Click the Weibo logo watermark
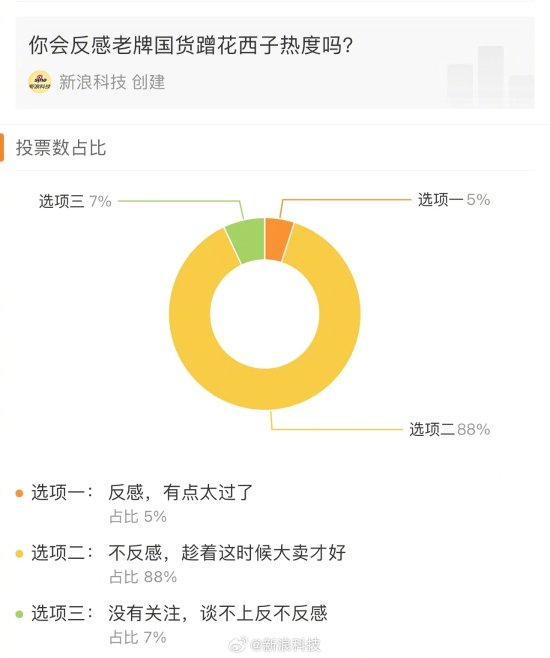This screenshot has height=658, width=550. 238,644
